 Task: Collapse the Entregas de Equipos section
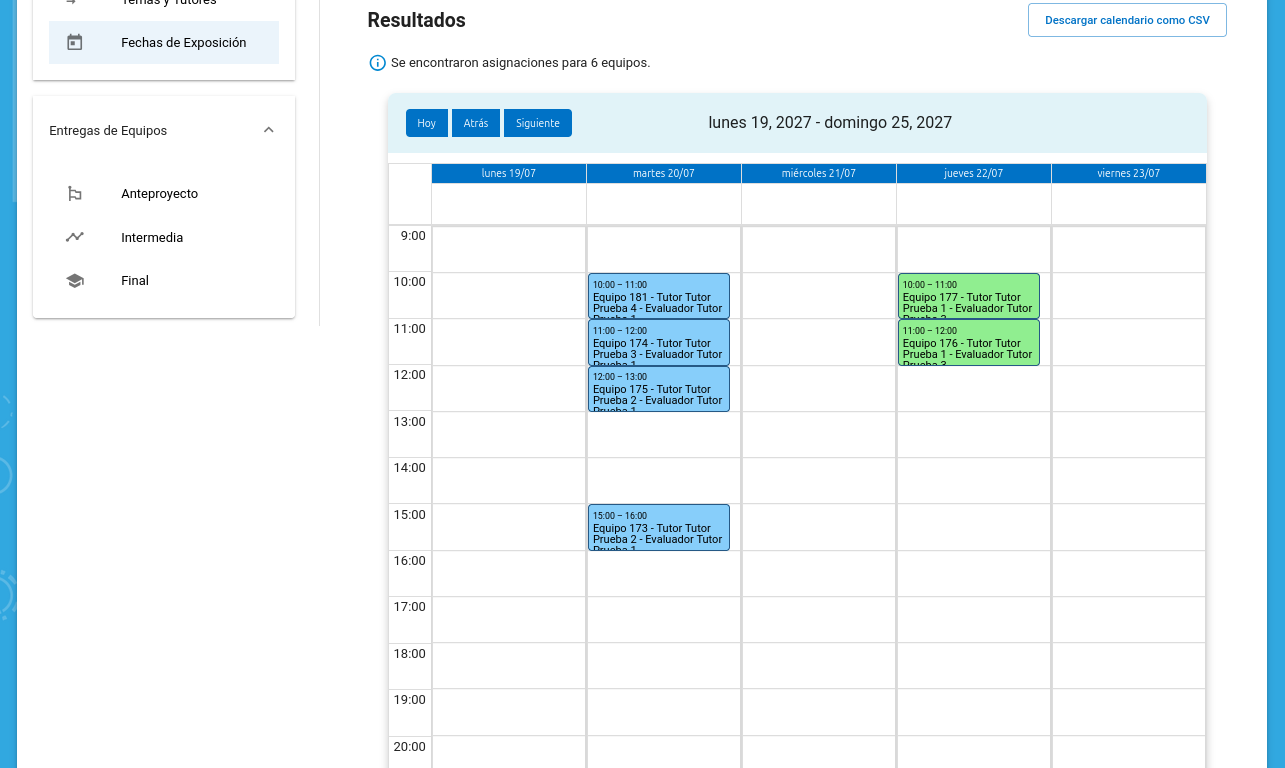(268, 130)
